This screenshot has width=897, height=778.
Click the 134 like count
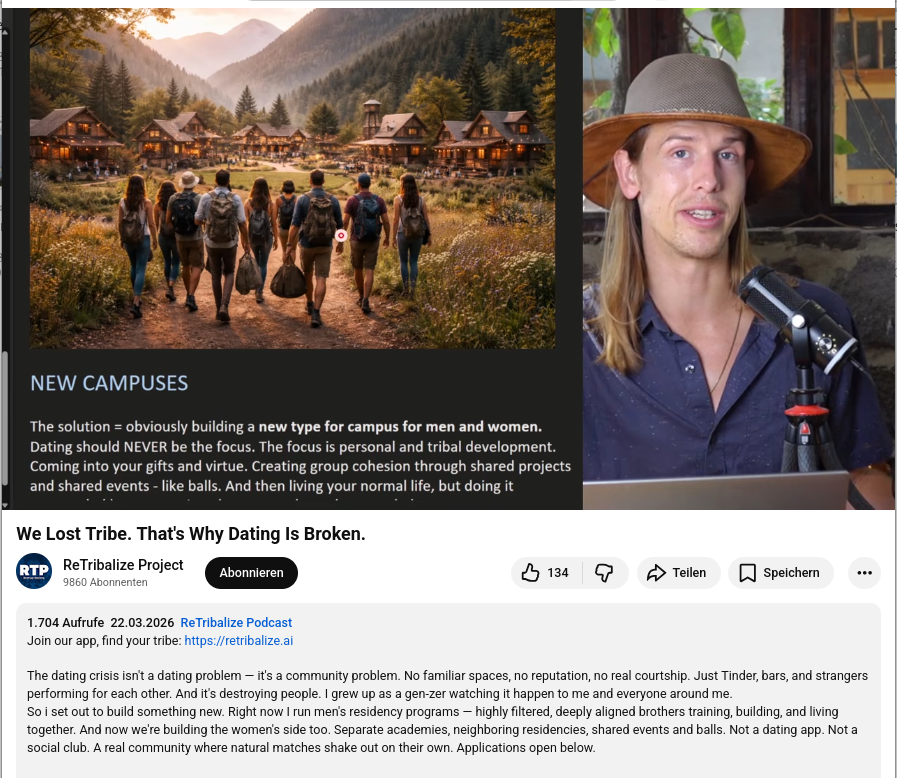tap(558, 573)
